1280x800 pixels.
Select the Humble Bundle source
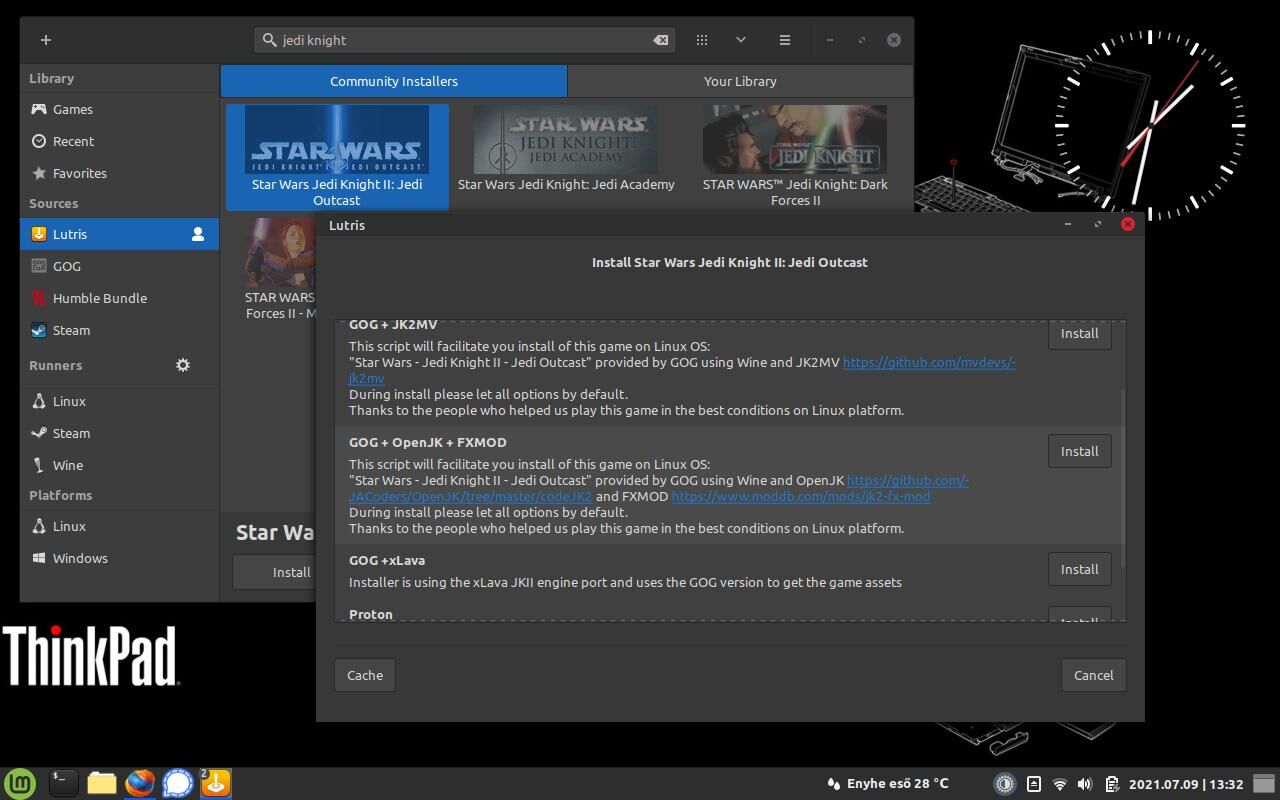(119, 298)
